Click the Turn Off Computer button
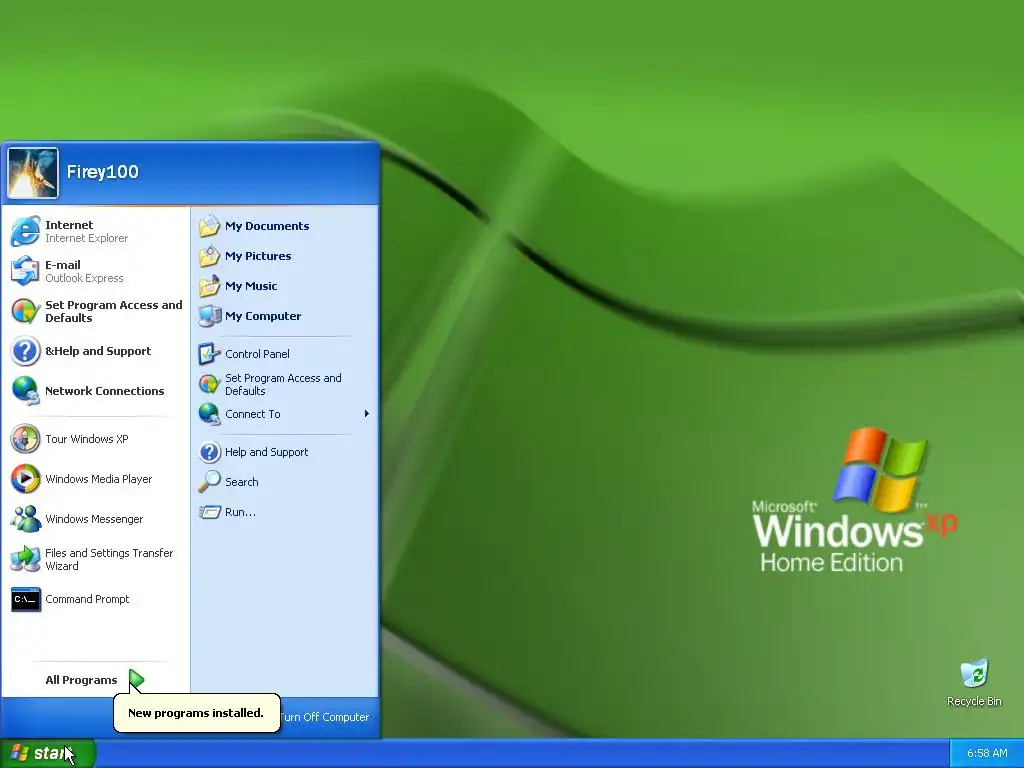The image size is (1024, 768). (x=325, y=717)
